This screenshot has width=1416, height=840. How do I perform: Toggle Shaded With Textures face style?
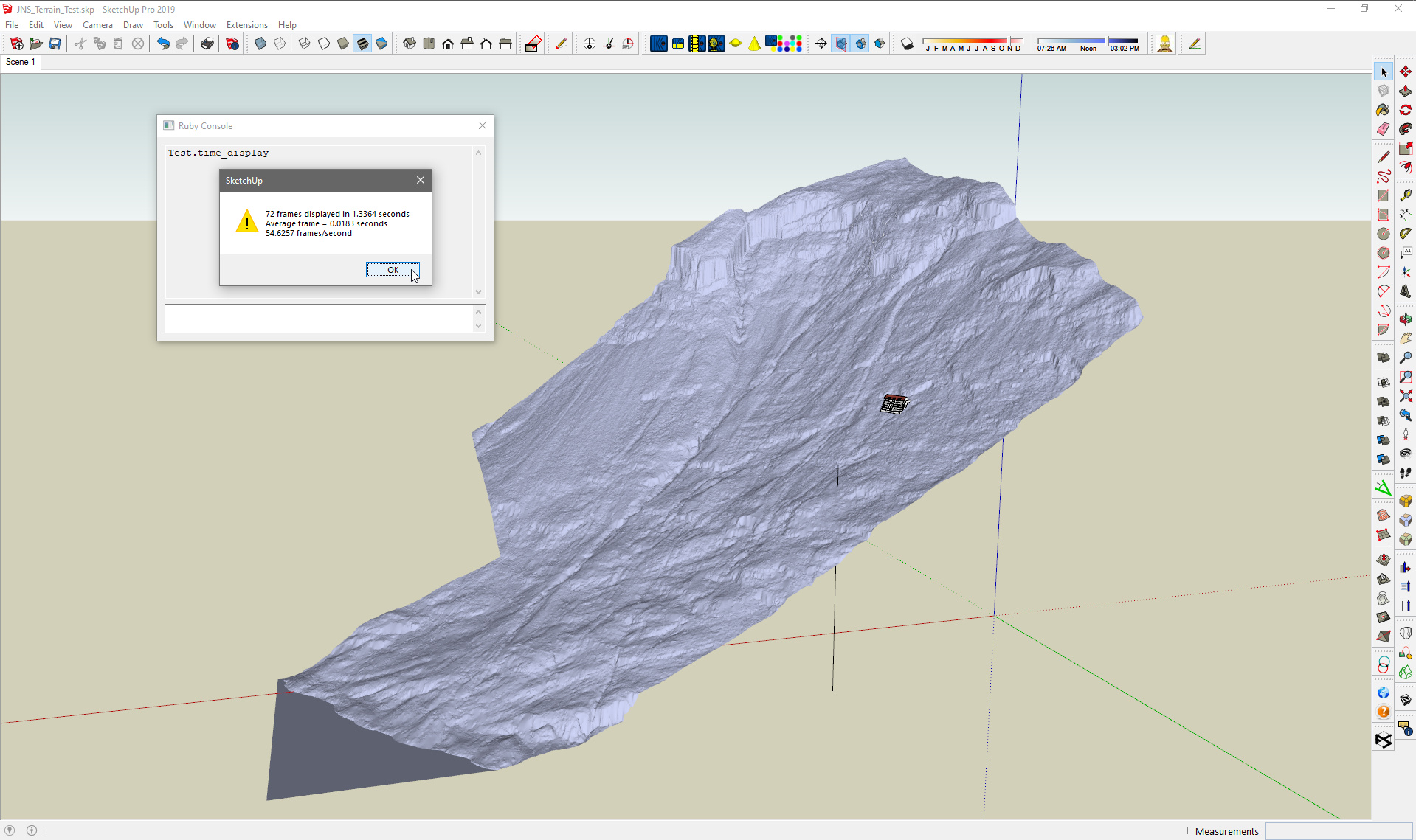362,44
